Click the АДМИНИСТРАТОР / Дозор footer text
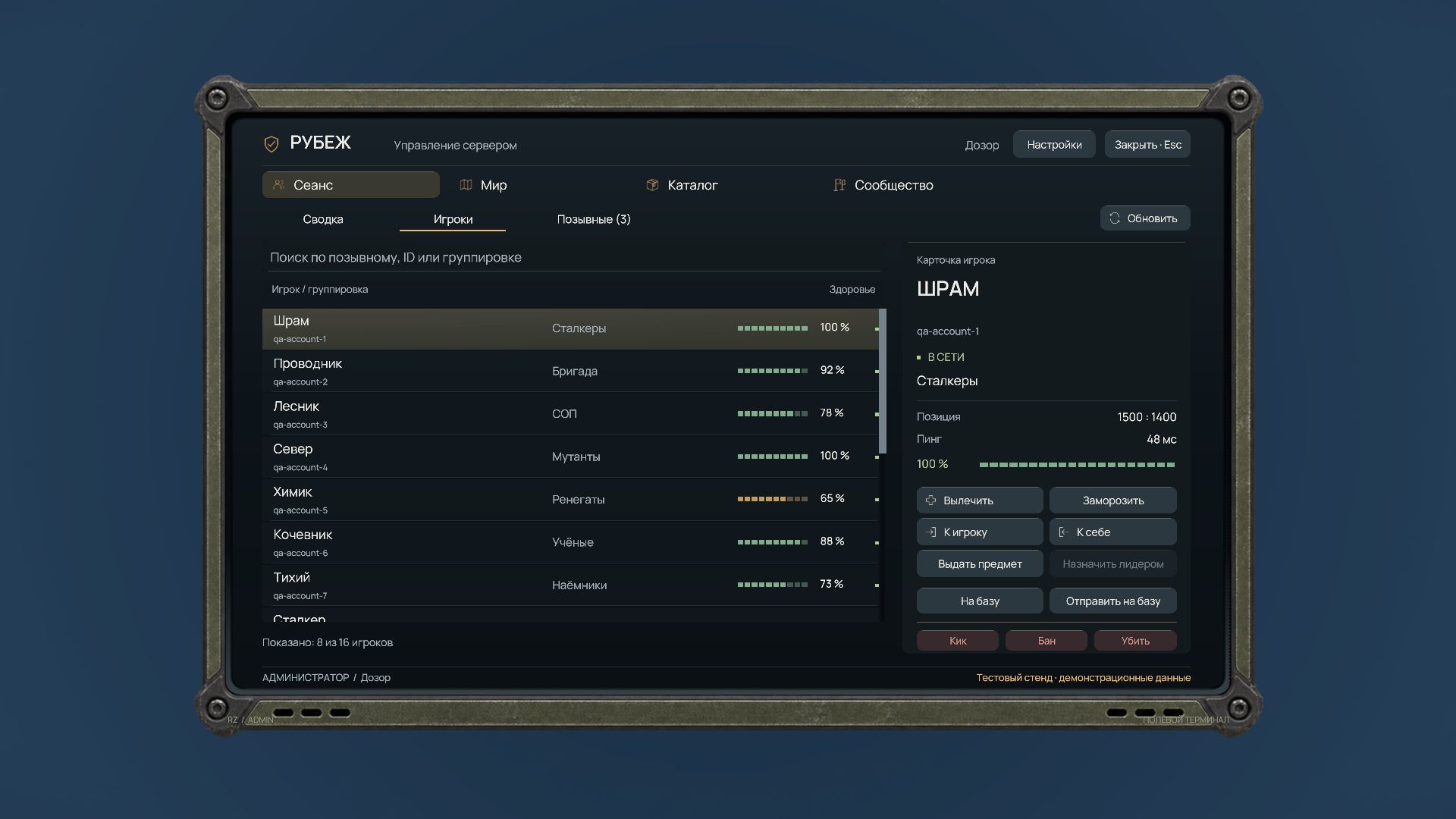This screenshot has height=819, width=1456. pos(326,677)
